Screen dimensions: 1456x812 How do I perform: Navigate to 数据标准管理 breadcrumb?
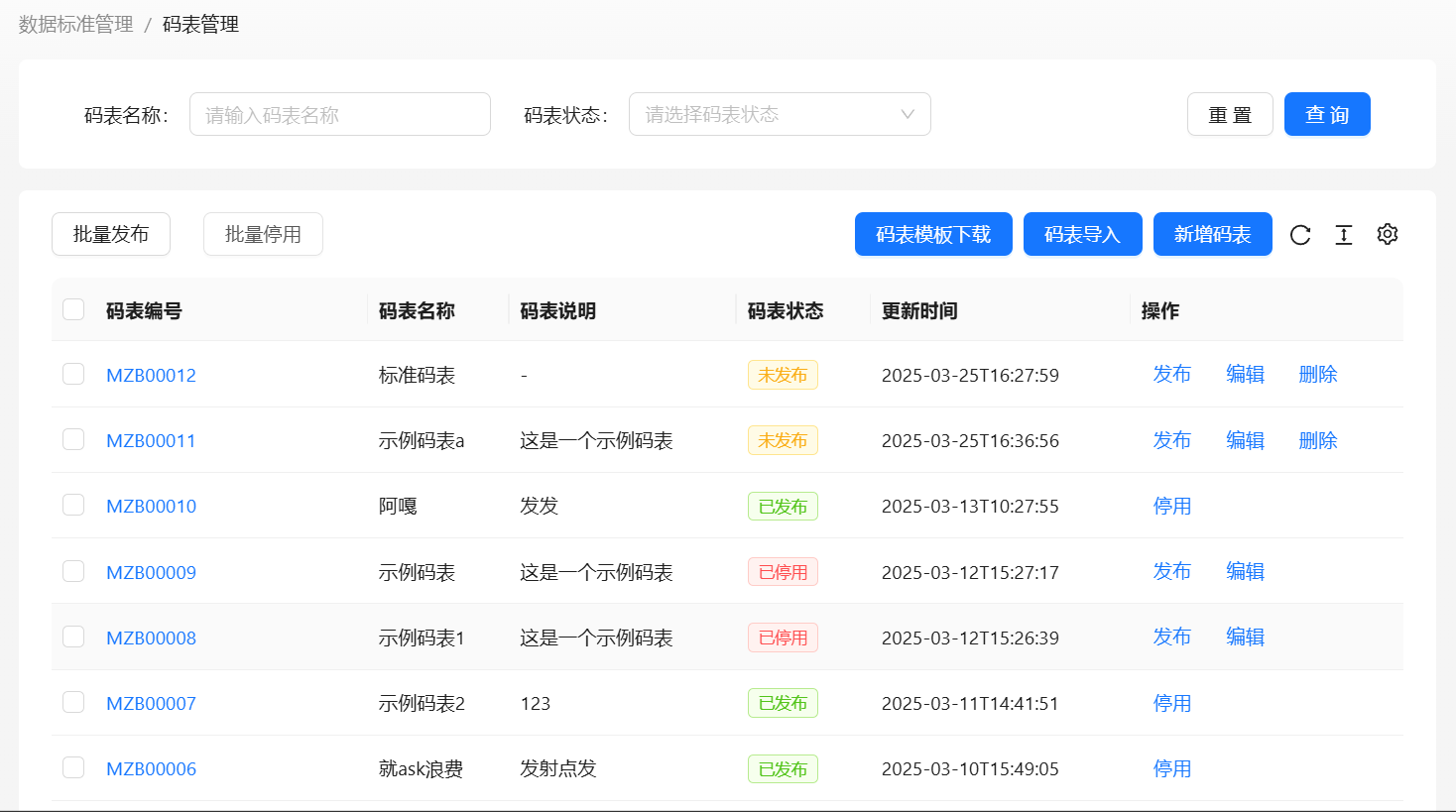point(73,24)
